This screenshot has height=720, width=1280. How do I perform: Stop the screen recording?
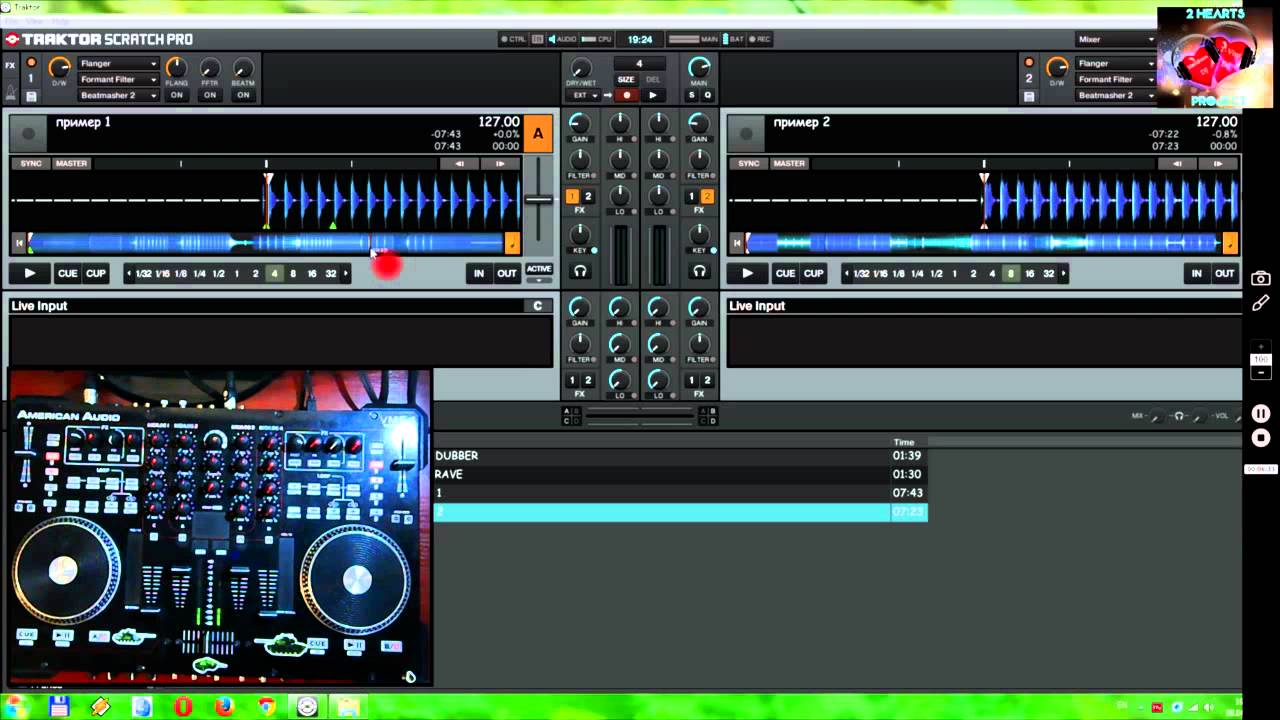1261,438
